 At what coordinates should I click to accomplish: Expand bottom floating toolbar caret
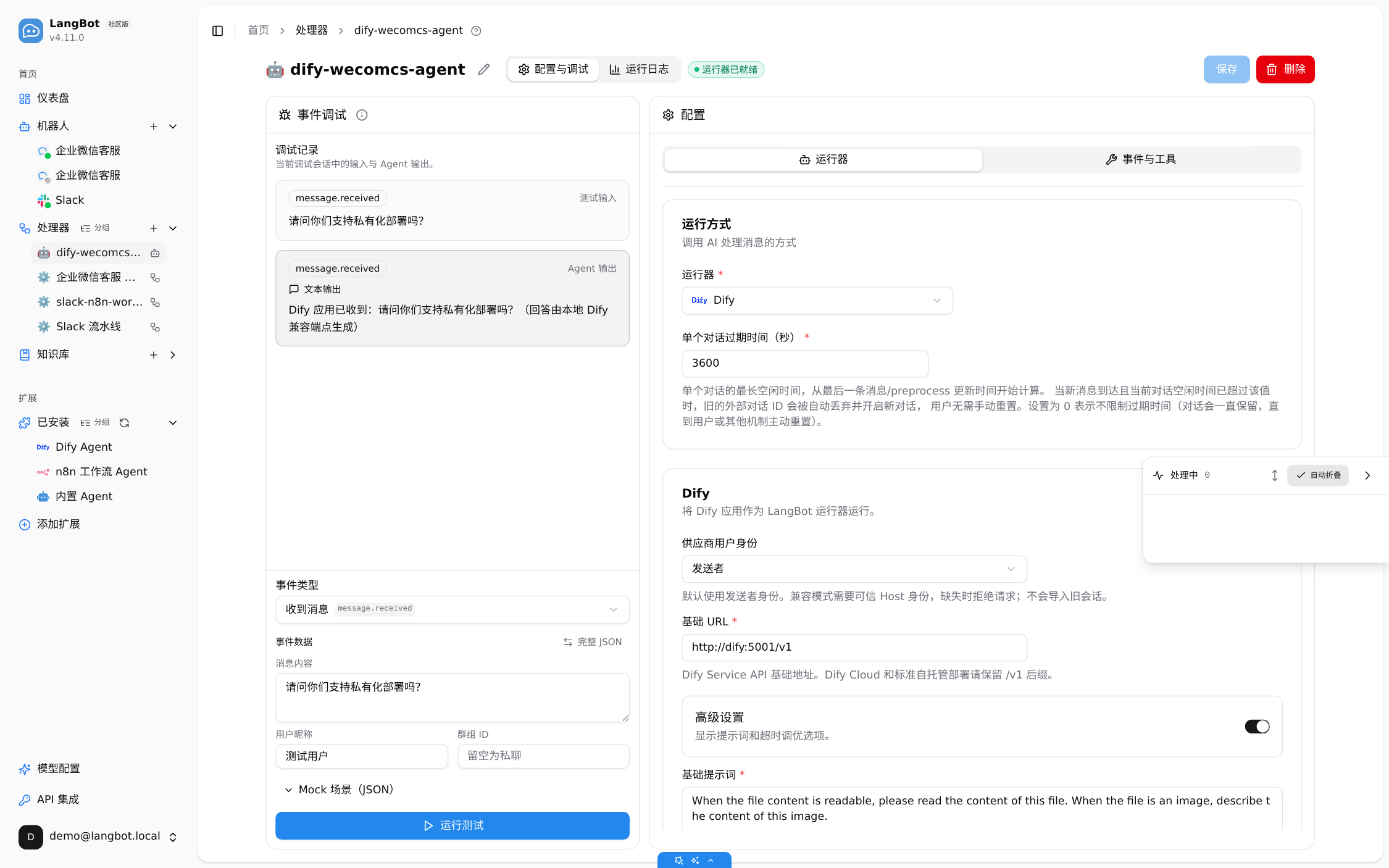coord(711,860)
